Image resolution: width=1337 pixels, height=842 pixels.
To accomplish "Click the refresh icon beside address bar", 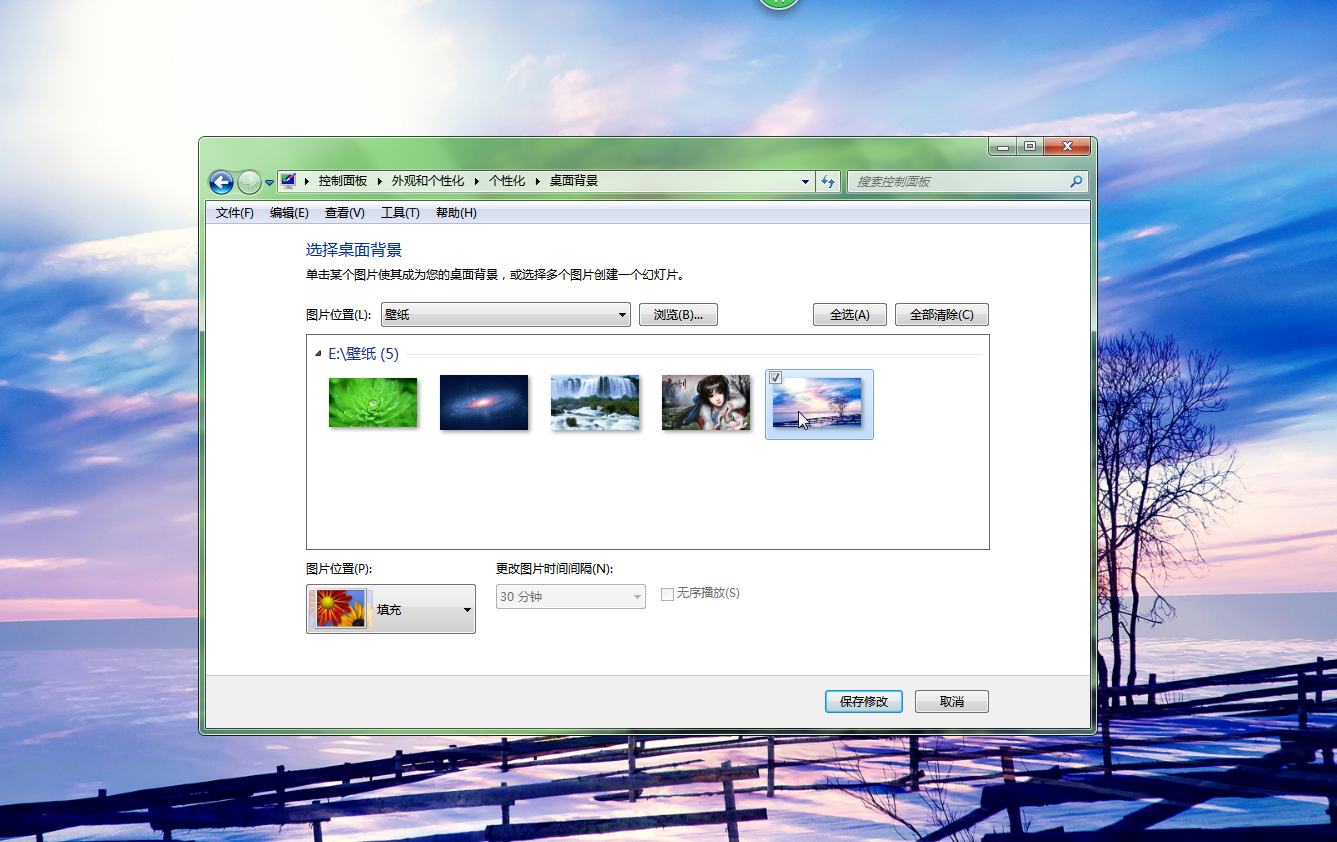I will [828, 182].
